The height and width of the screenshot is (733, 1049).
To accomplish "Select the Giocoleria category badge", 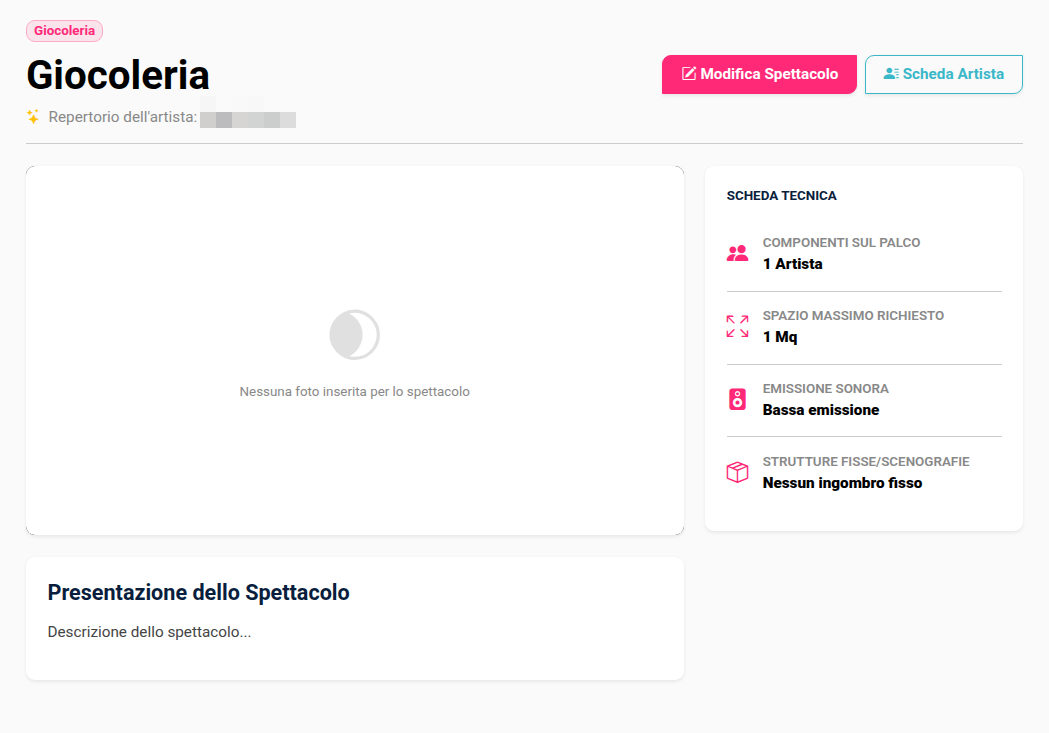I will click(64, 31).
